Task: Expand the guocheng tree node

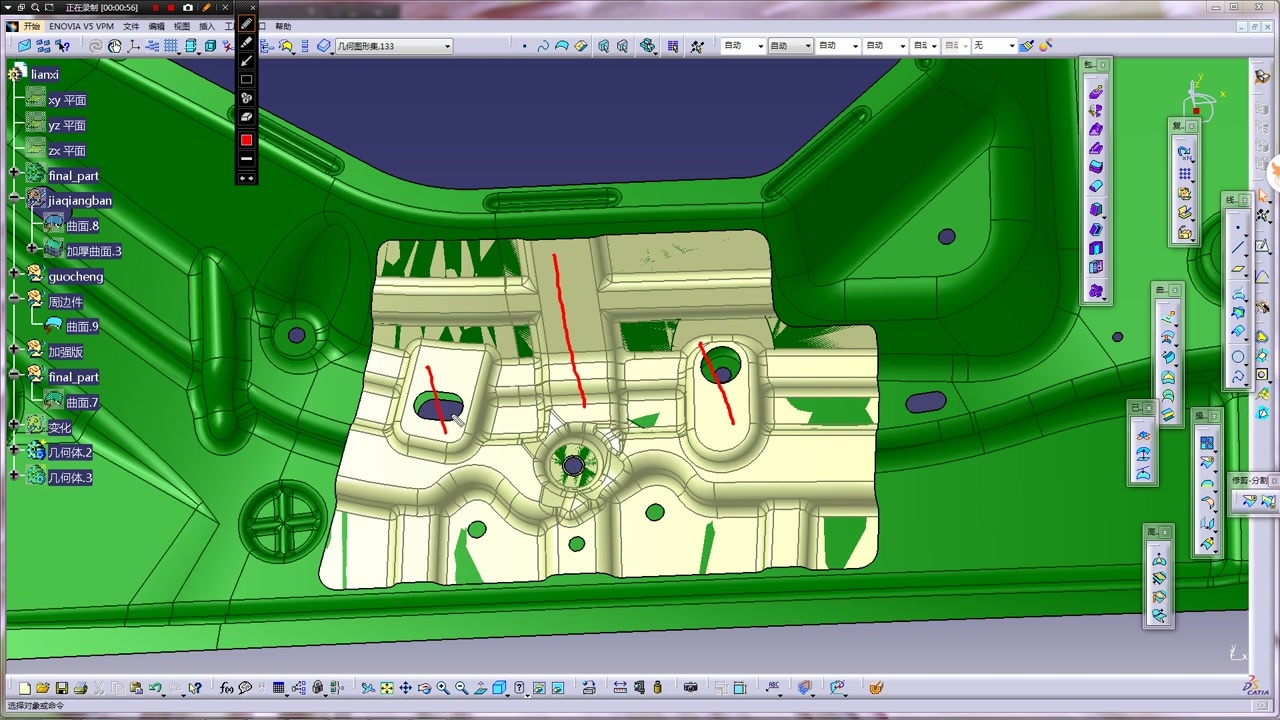Action: click(x=14, y=274)
